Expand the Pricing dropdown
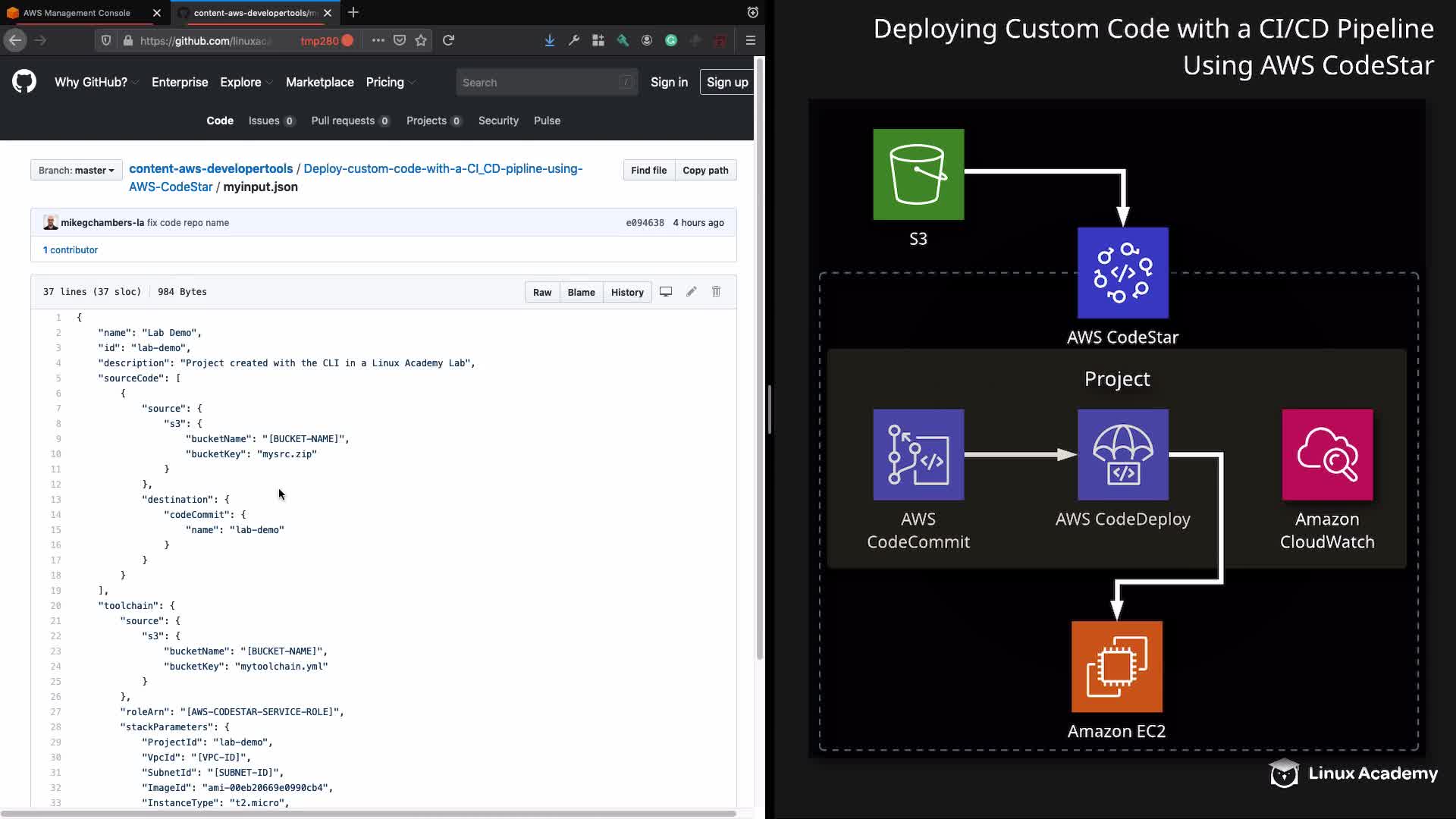Image resolution: width=1456 pixels, height=819 pixels. tap(391, 83)
